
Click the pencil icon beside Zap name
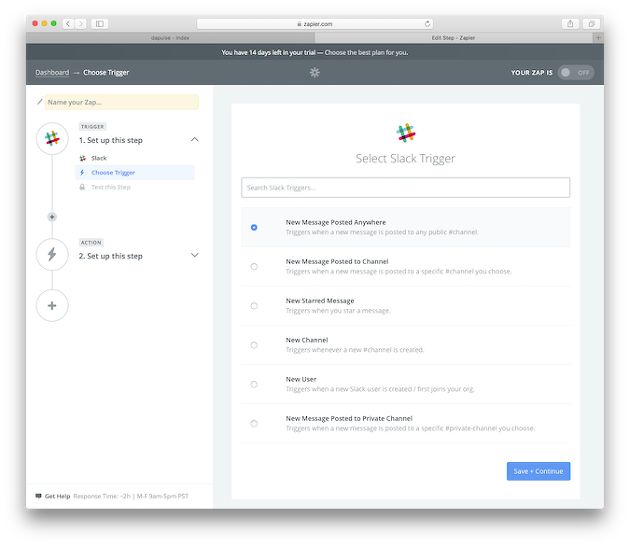39,102
